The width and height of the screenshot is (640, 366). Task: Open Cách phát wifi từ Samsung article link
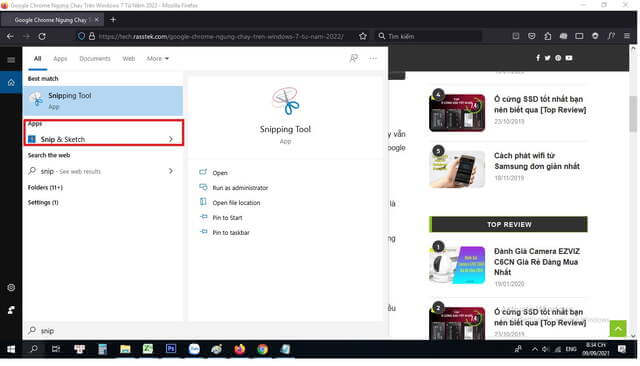(x=537, y=161)
